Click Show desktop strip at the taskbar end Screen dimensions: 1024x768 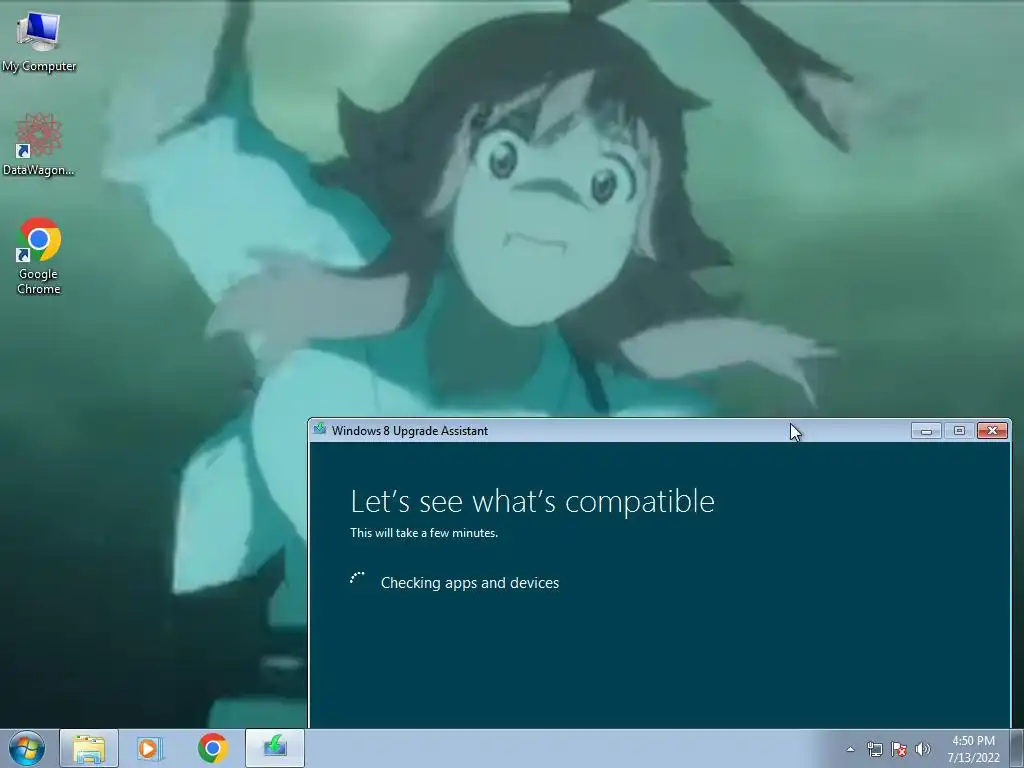click(x=1017, y=749)
